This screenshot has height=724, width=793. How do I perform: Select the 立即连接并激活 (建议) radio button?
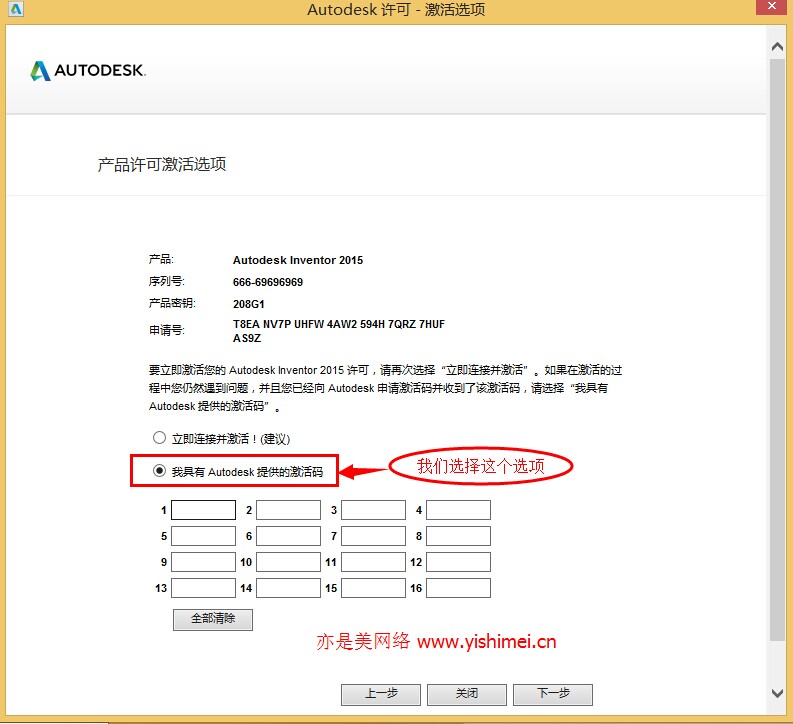click(x=159, y=437)
